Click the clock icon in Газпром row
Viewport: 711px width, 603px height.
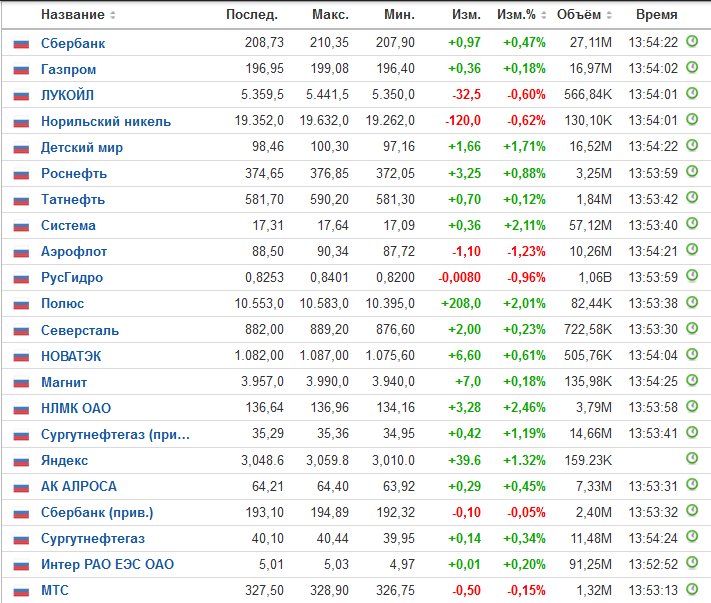(x=692, y=67)
